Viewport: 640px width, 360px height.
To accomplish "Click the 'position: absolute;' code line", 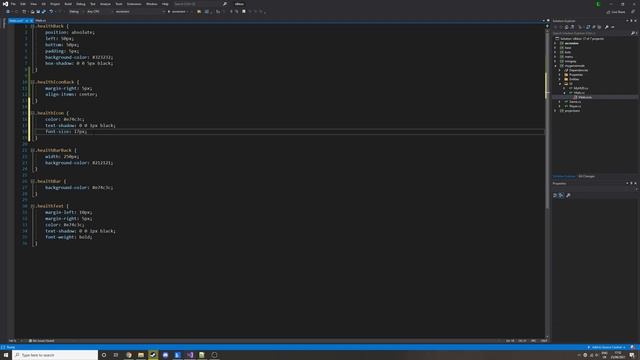I will (x=70, y=32).
